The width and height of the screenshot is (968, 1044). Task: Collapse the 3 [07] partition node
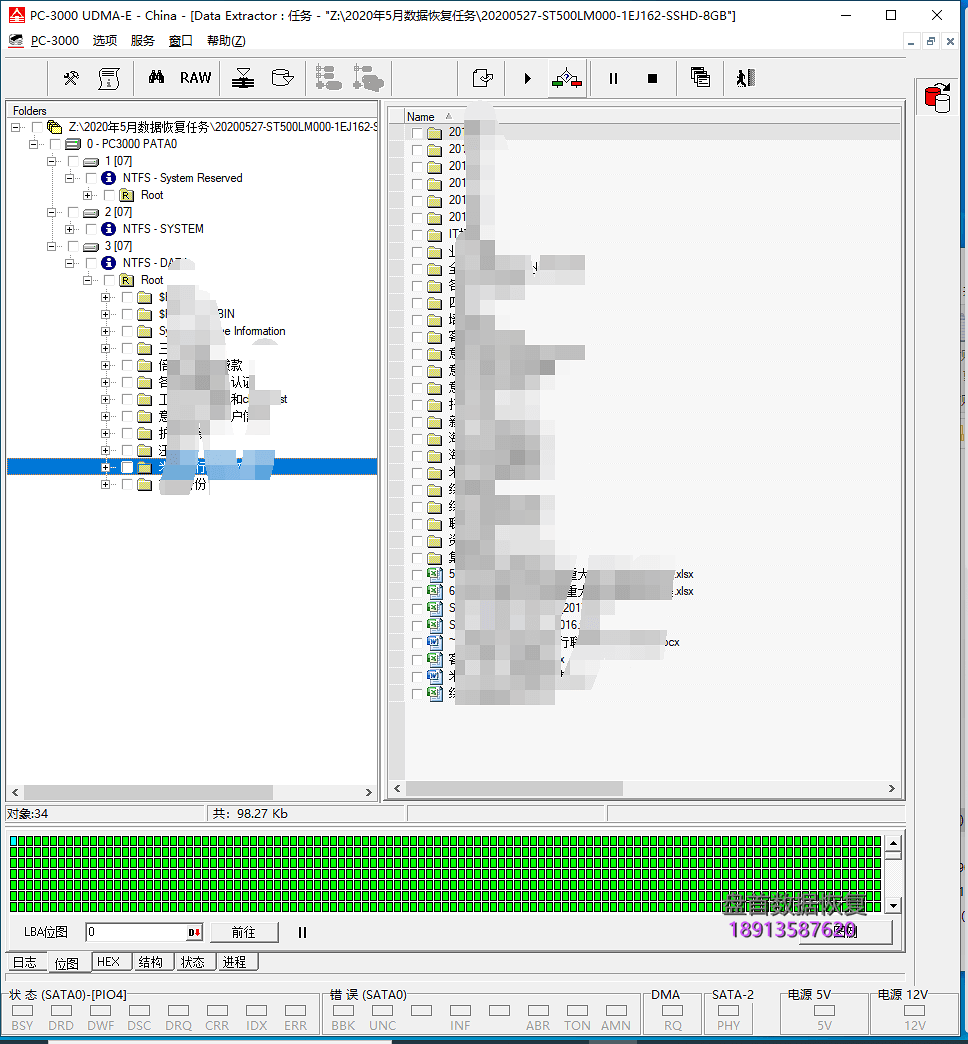(51, 246)
